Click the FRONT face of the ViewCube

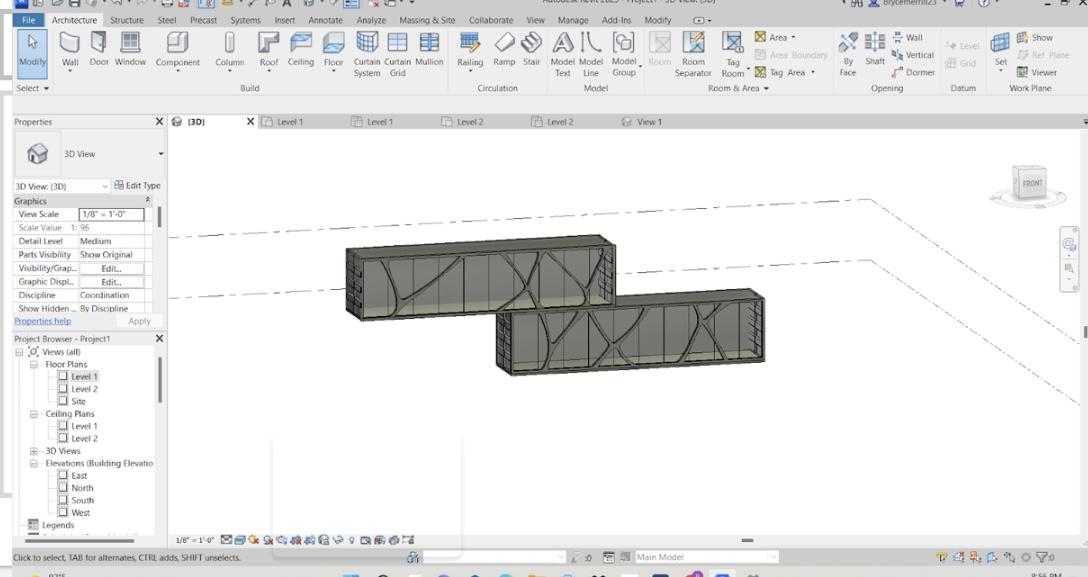[1031, 184]
